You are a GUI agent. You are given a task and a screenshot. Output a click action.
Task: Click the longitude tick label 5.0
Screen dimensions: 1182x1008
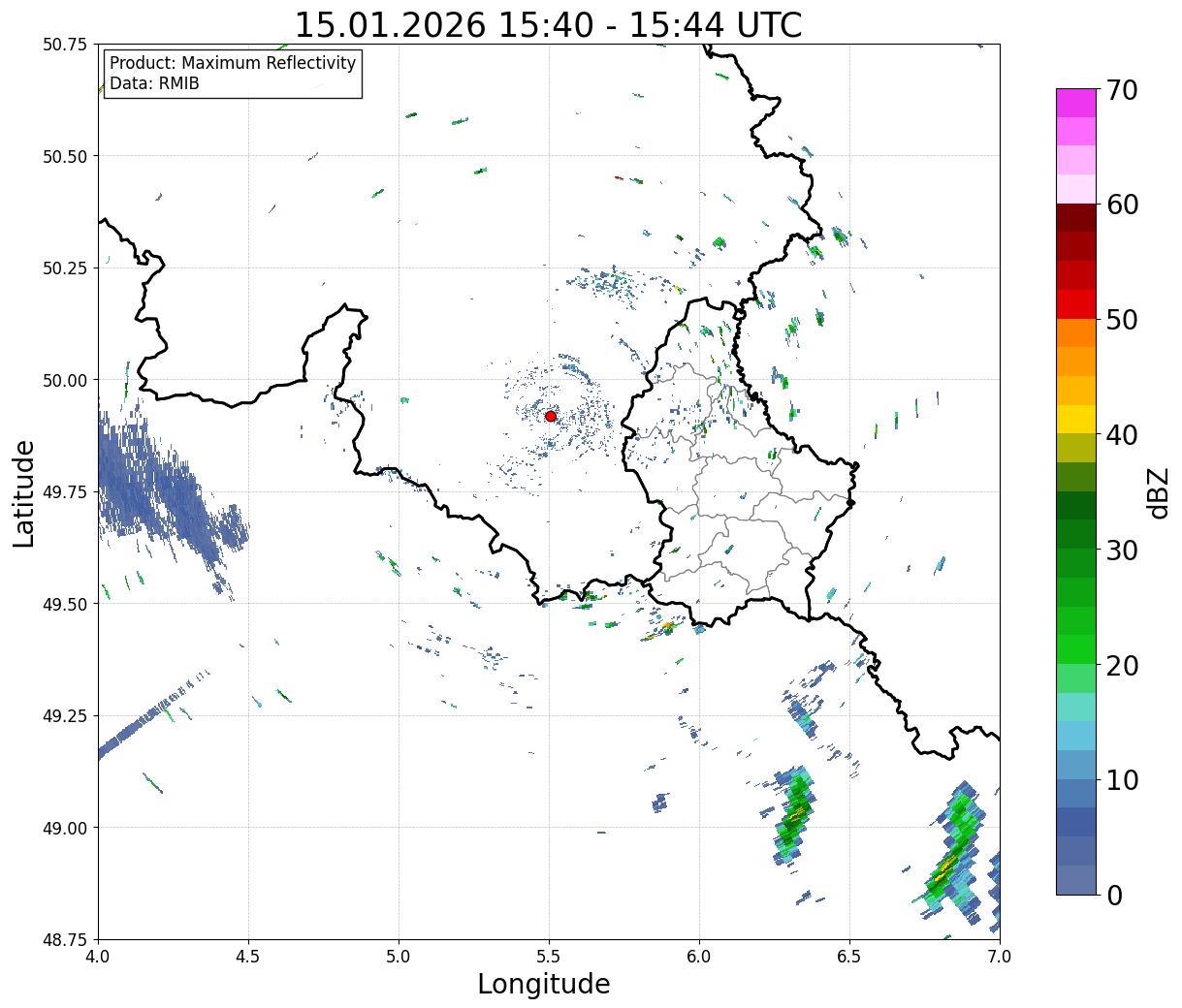click(x=399, y=957)
